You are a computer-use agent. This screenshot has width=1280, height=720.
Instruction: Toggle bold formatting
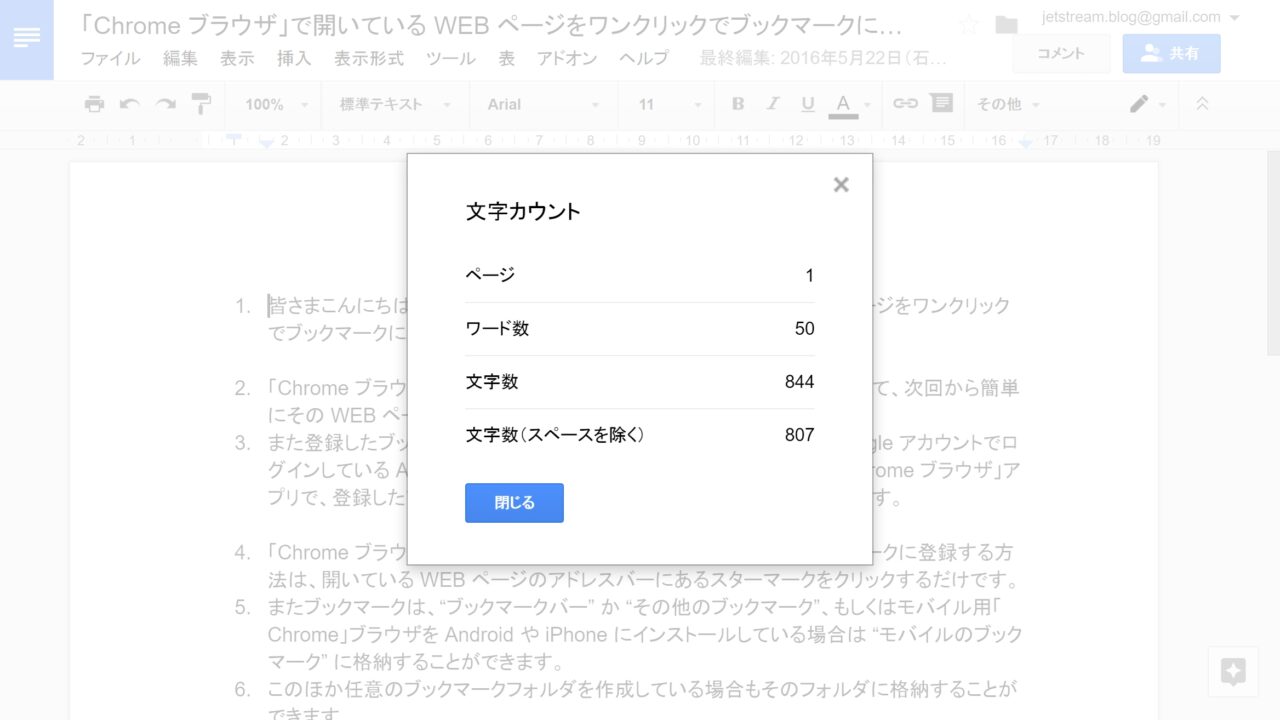738,104
